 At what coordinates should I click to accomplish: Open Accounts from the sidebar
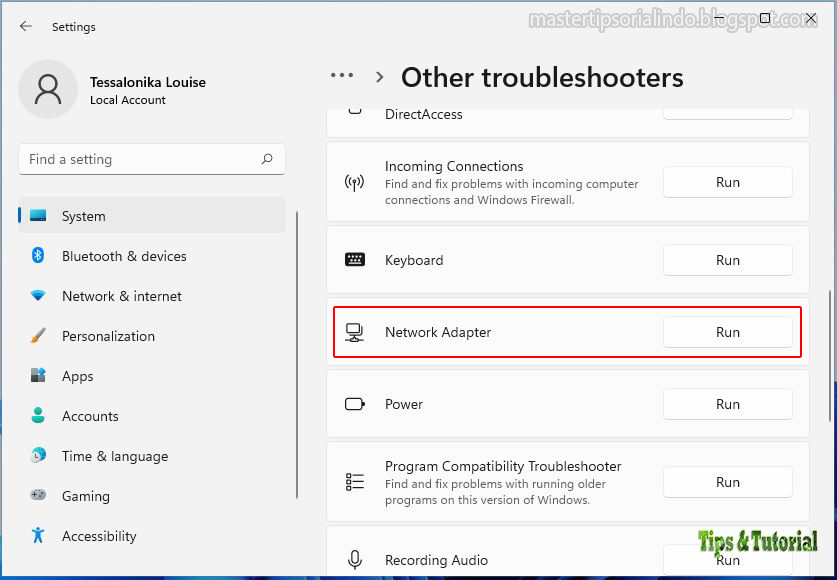tap(90, 416)
